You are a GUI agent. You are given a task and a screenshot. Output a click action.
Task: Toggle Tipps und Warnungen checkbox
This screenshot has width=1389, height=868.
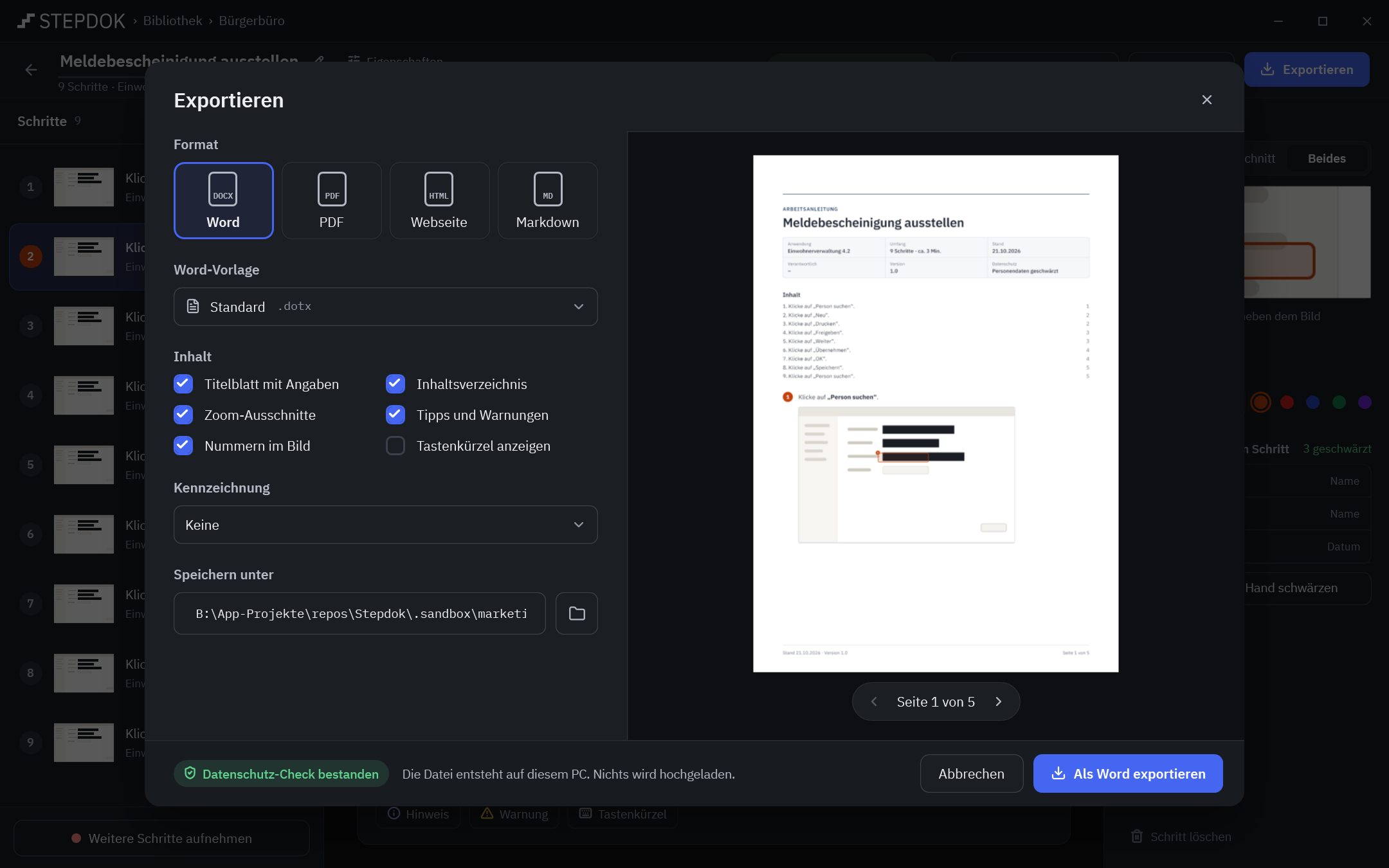[395, 415]
